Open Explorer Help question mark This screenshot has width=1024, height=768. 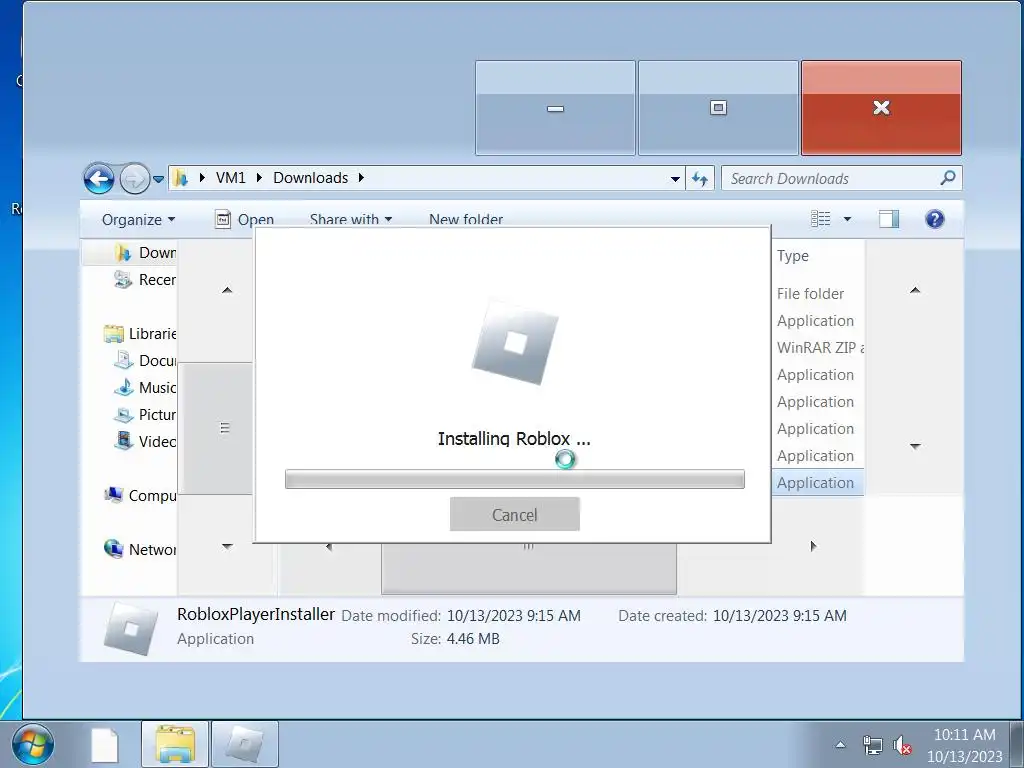tap(935, 219)
